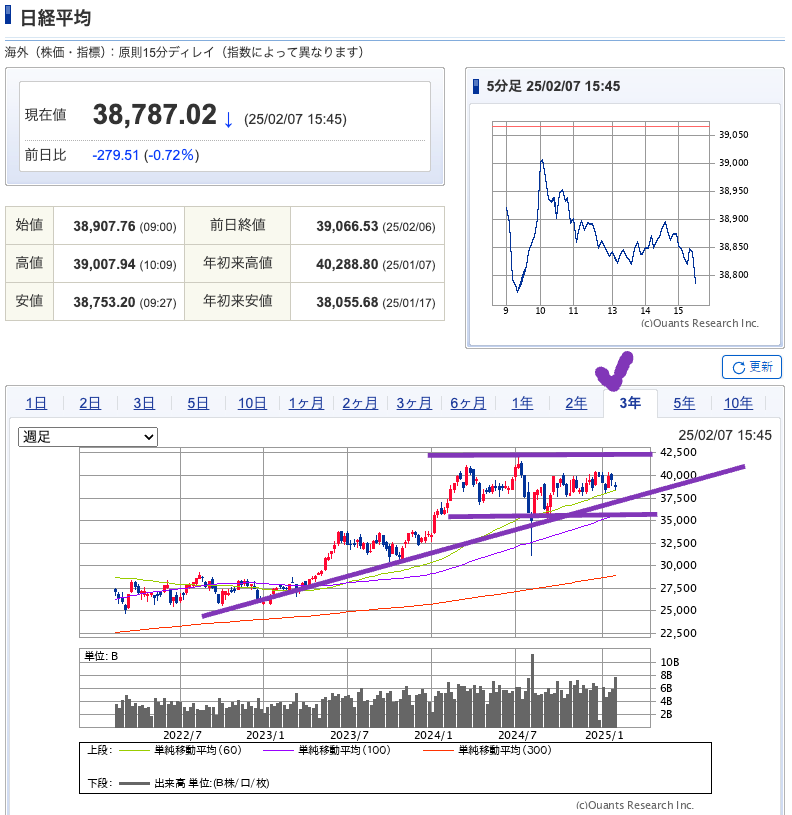Image resolution: width=792 pixels, height=815 pixels.
Task: Show the 1年 chart range
Action: [522, 403]
